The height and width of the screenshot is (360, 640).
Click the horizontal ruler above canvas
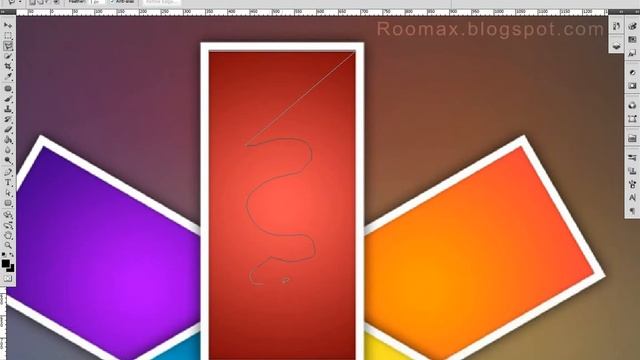point(312,13)
